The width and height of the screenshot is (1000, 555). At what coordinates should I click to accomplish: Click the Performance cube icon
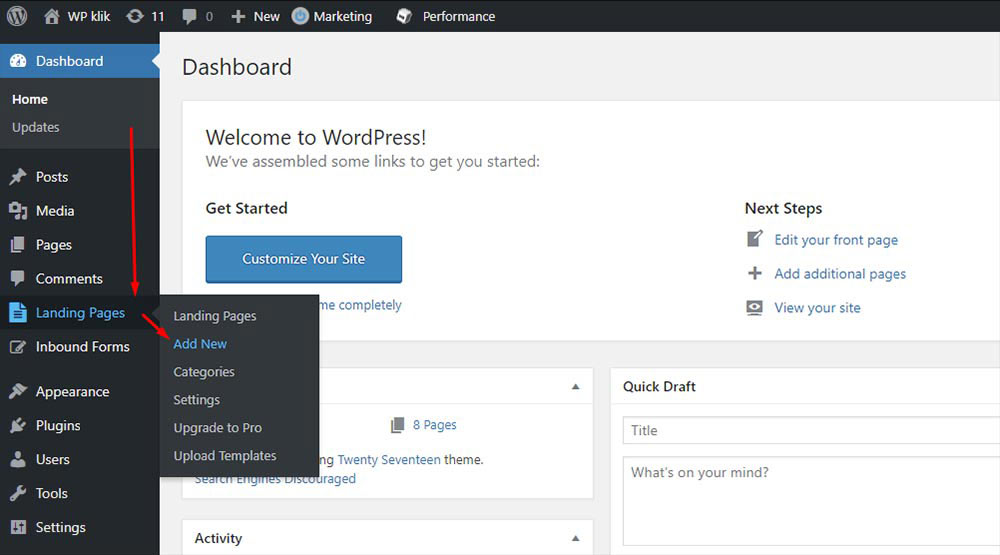pos(404,16)
